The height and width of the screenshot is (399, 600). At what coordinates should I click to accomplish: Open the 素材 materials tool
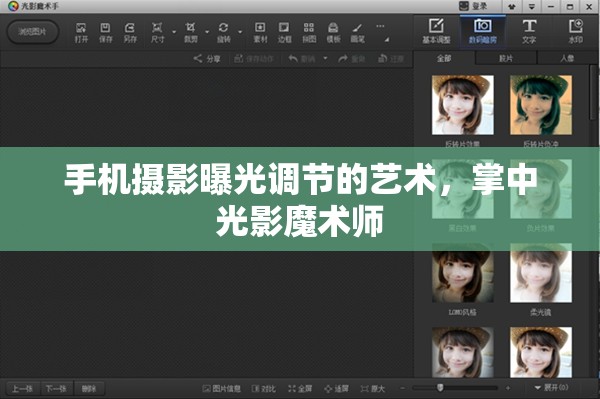click(260, 32)
